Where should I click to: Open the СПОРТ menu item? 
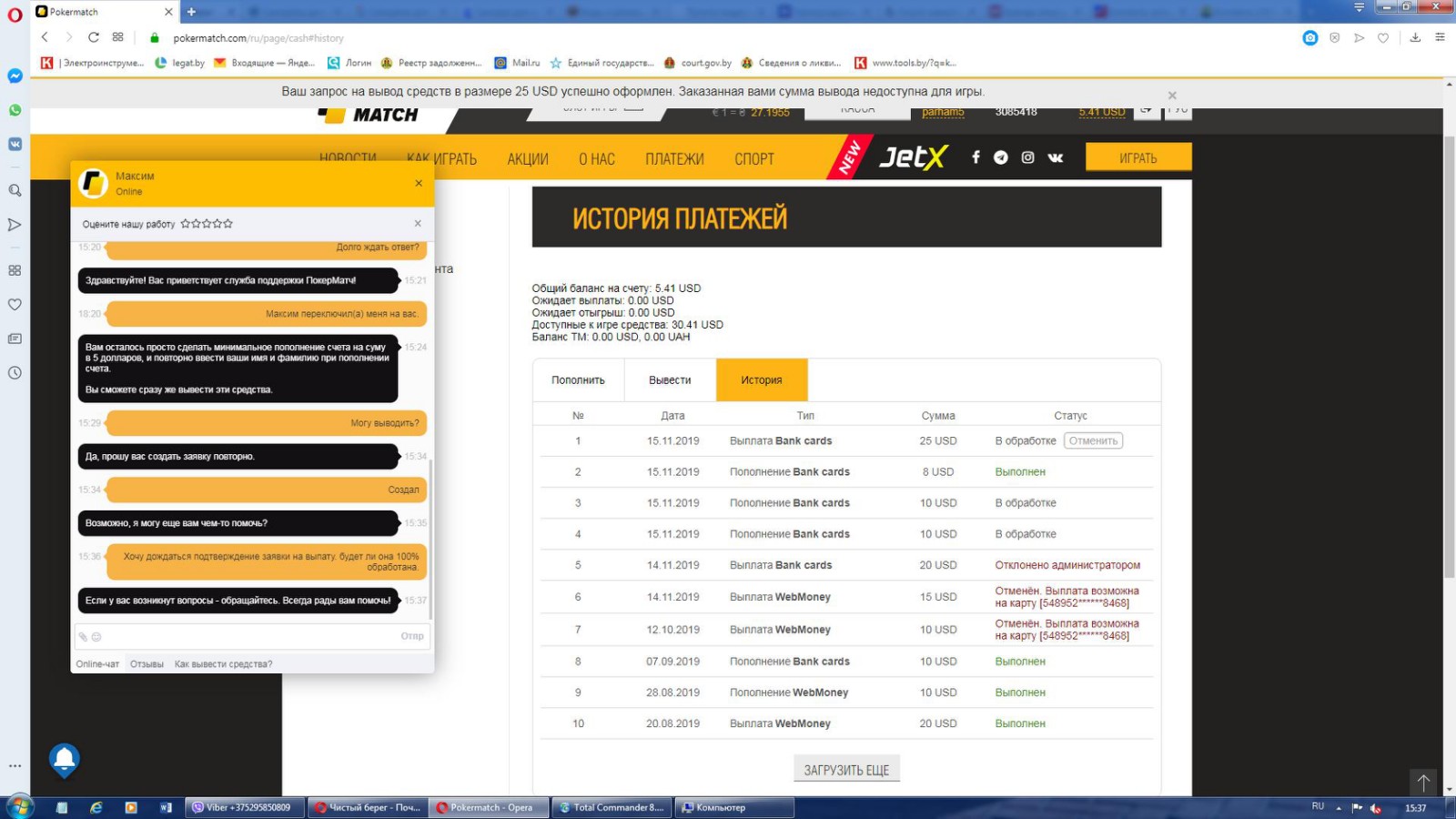point(754,159)
